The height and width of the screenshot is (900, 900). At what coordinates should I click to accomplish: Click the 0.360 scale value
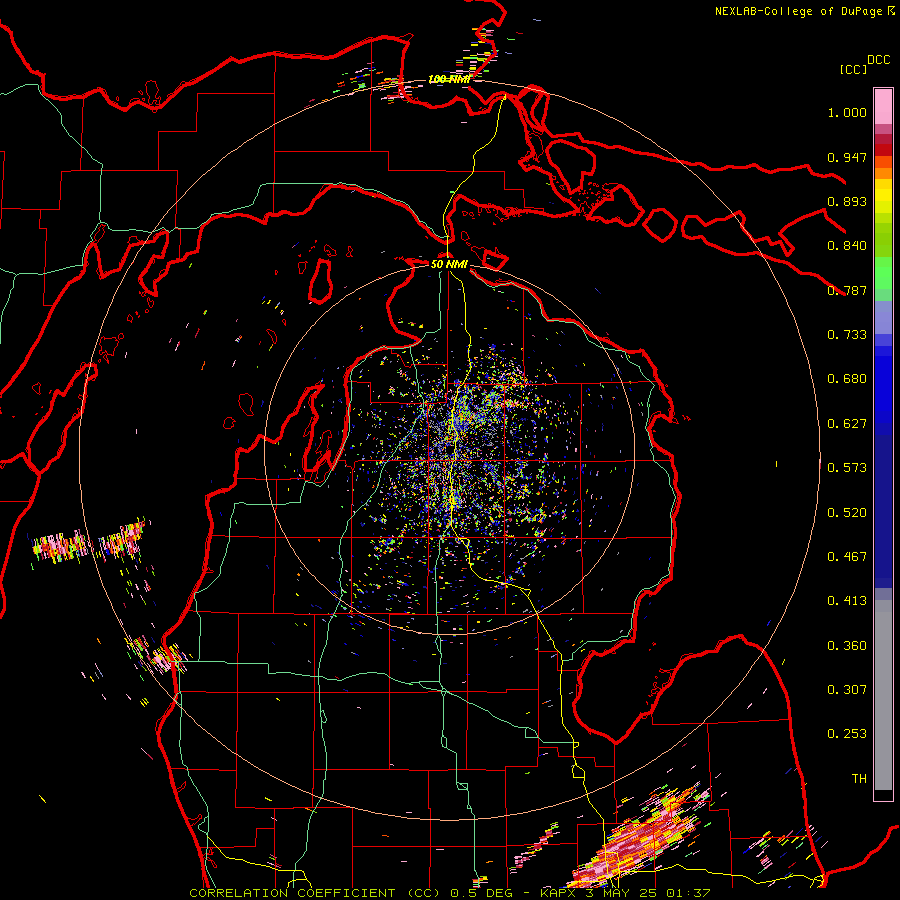pos(847,646)
